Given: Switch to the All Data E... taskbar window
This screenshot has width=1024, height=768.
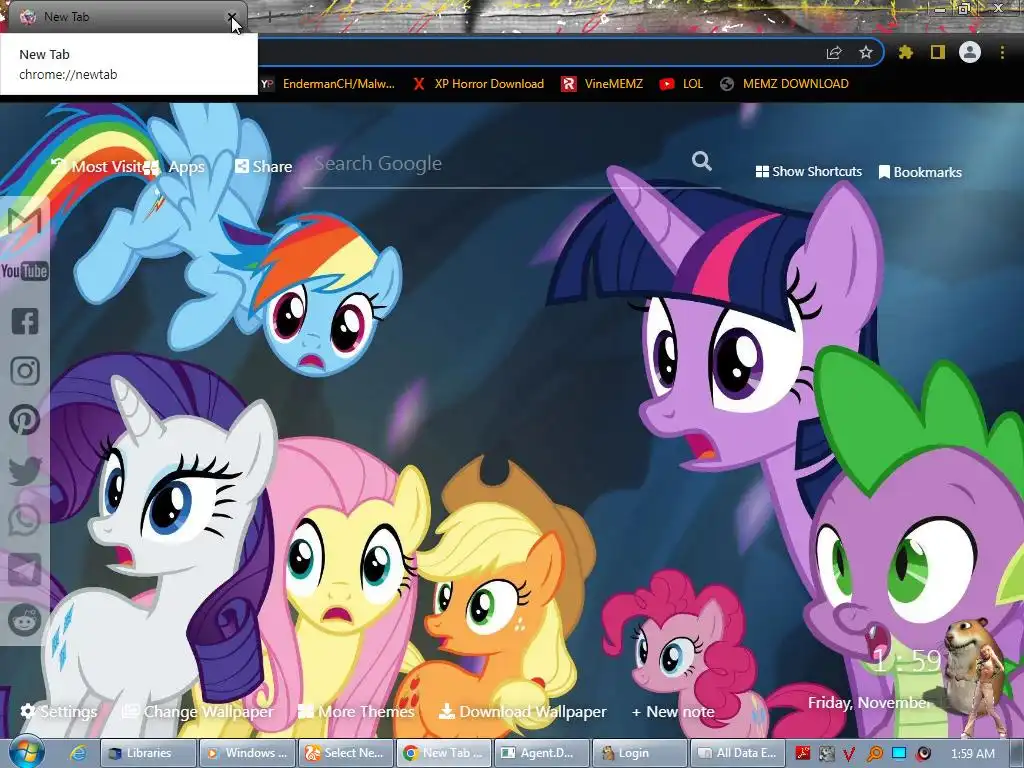Looking at the screenshot, I should click(739, 753).
